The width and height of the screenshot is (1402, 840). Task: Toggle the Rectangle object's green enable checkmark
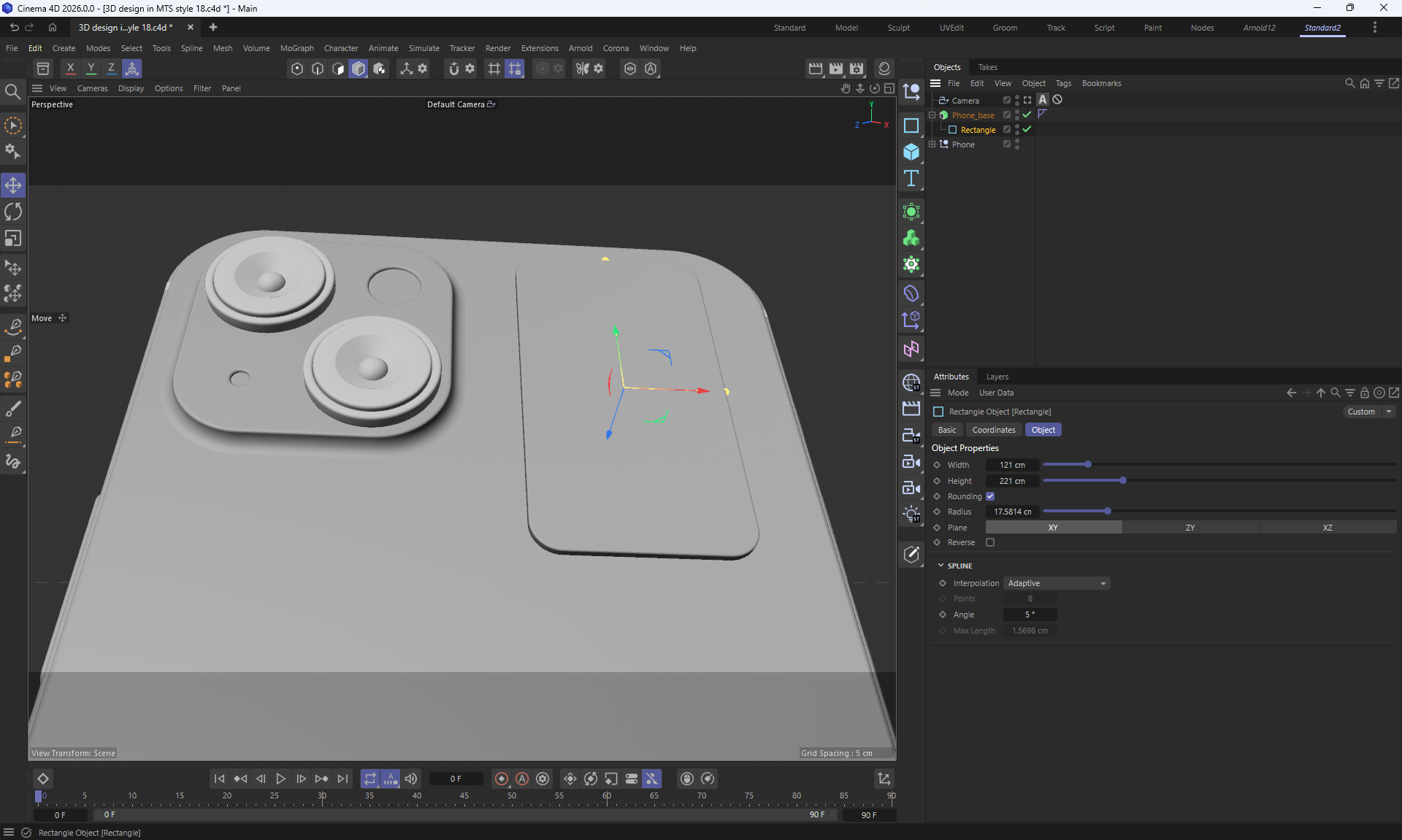(1027, 130)
